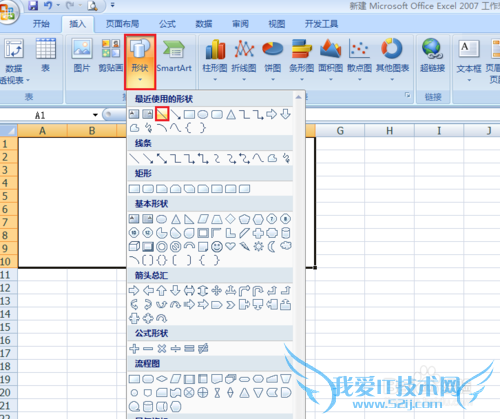Expand the Name Box dropdown arrow

click(95, 115)
